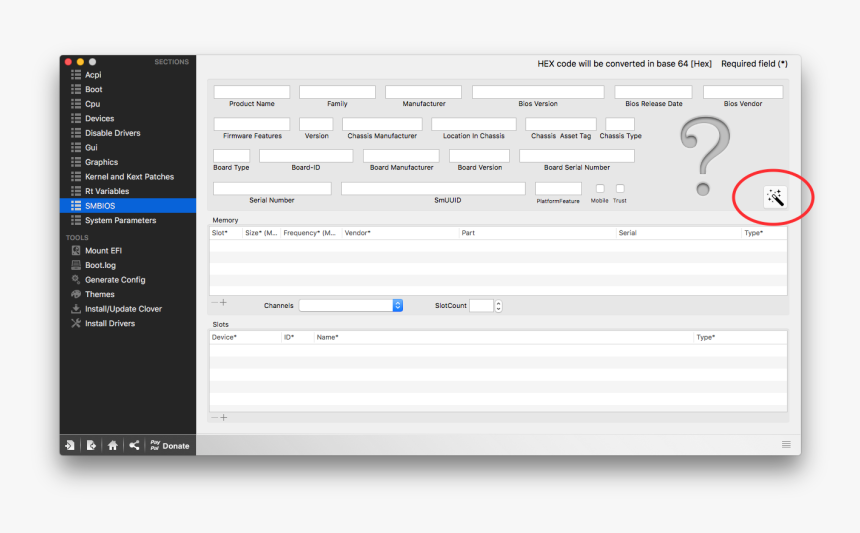This screenshot has height=533, width=860.
Task: Add a row to the Memory table
Action: 223,302
